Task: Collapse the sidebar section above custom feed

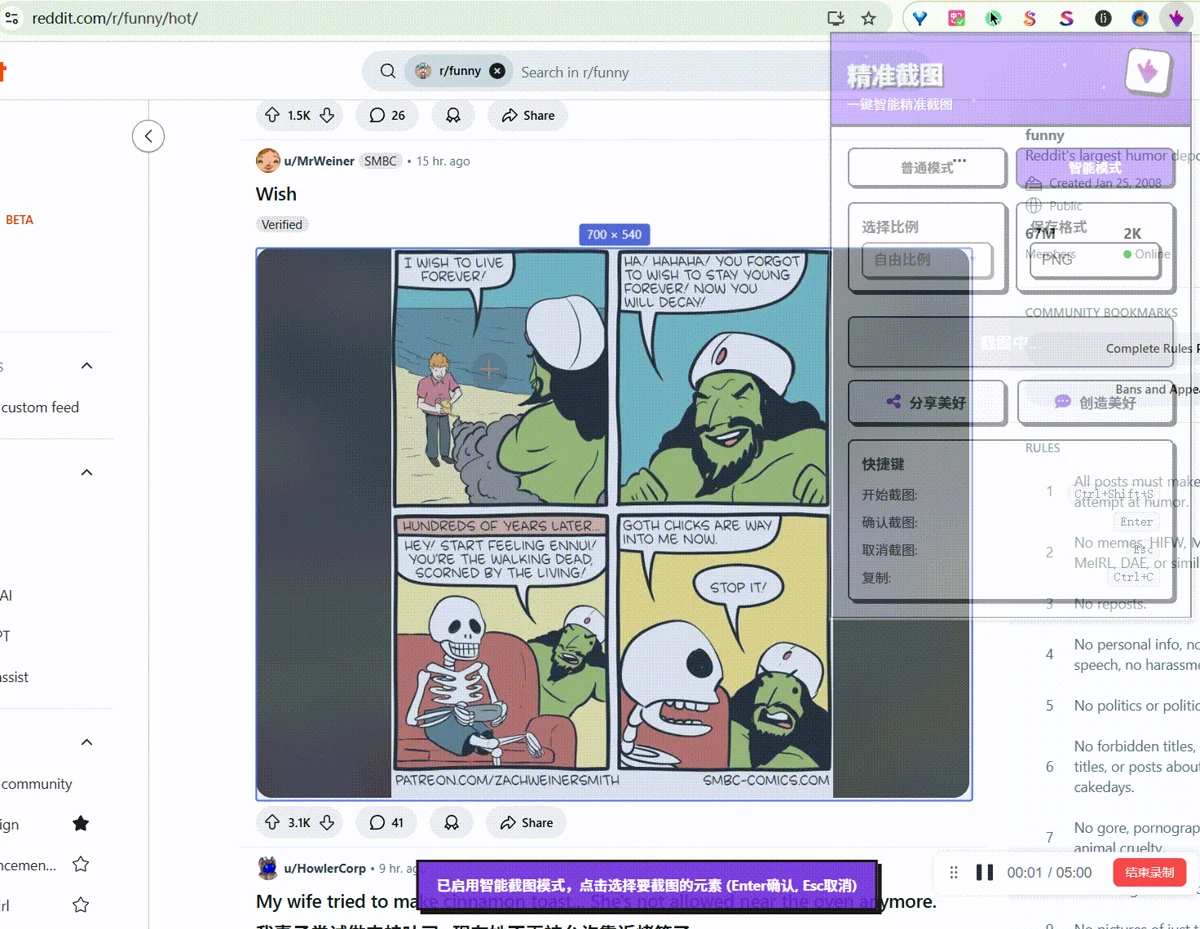Action: click(87, 366)
